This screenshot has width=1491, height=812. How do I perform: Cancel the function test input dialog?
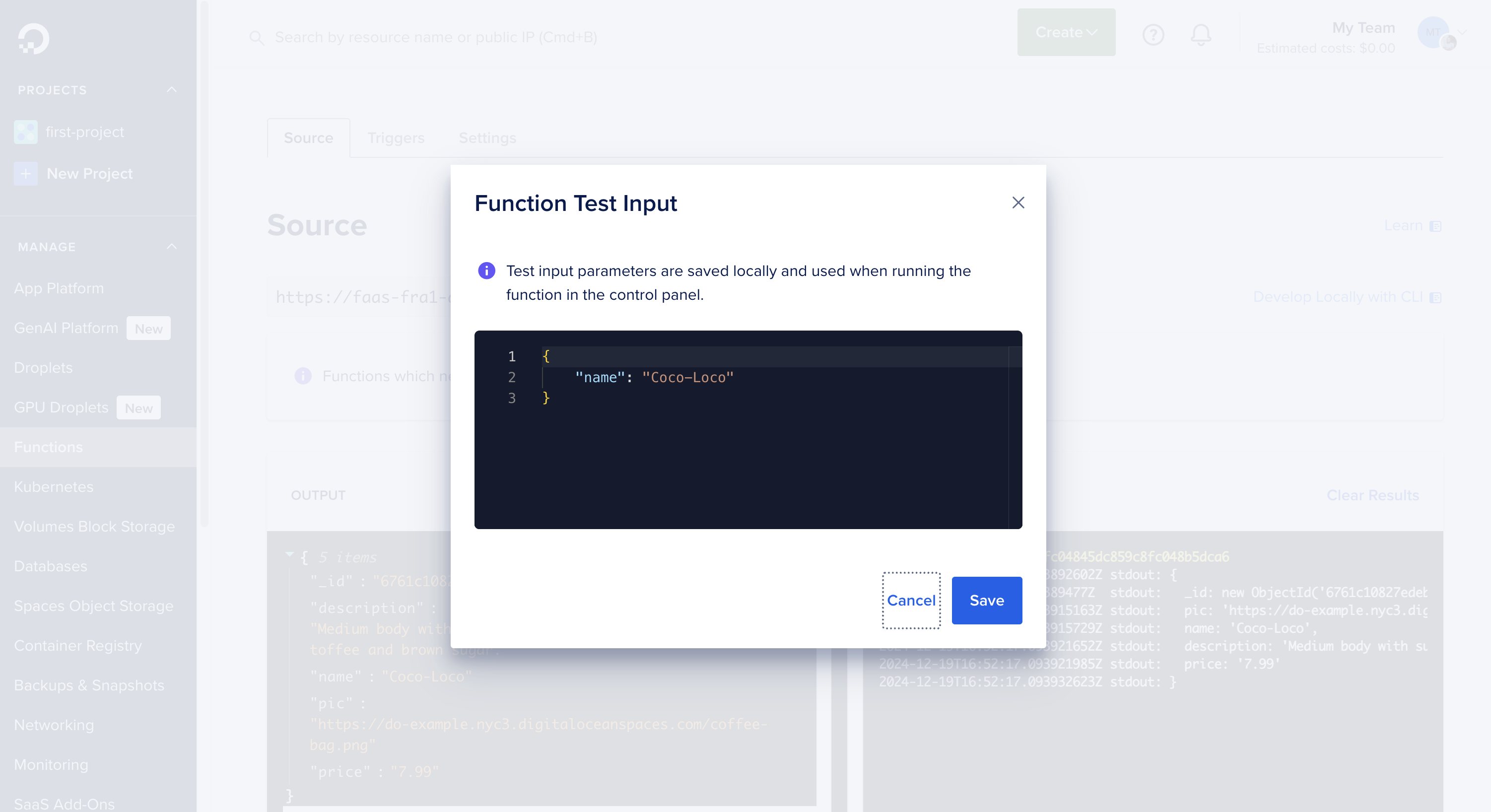[911, 600]
